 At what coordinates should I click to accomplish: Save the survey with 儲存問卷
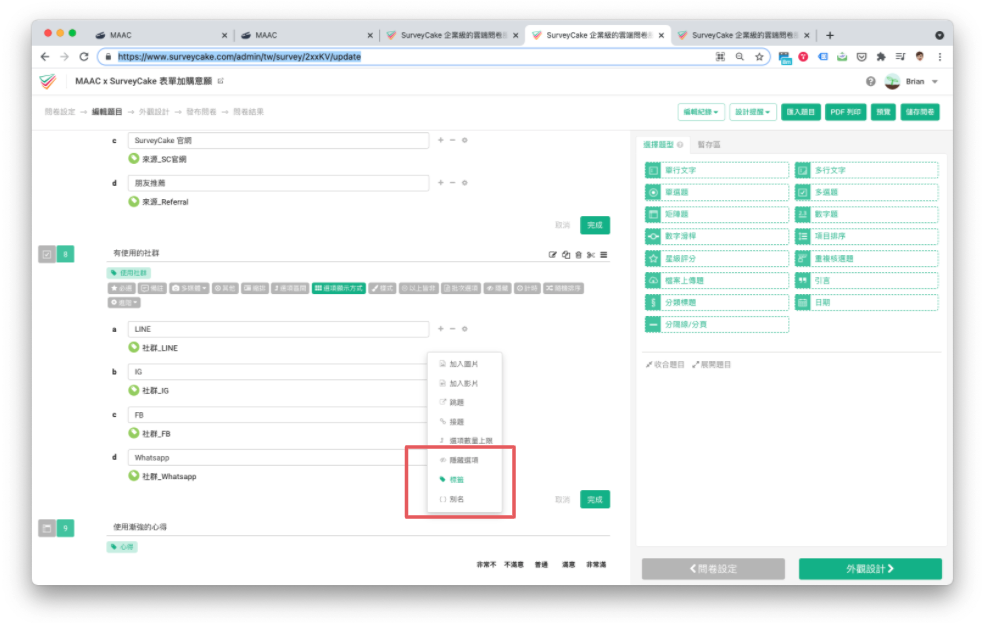[920, 112]
